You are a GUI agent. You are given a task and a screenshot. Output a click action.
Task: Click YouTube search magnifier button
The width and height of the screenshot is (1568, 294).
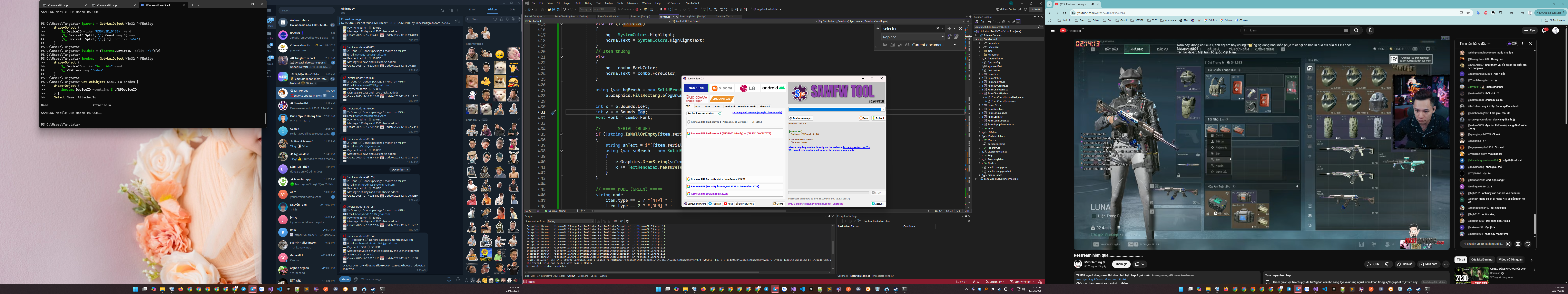point(1356,30)
